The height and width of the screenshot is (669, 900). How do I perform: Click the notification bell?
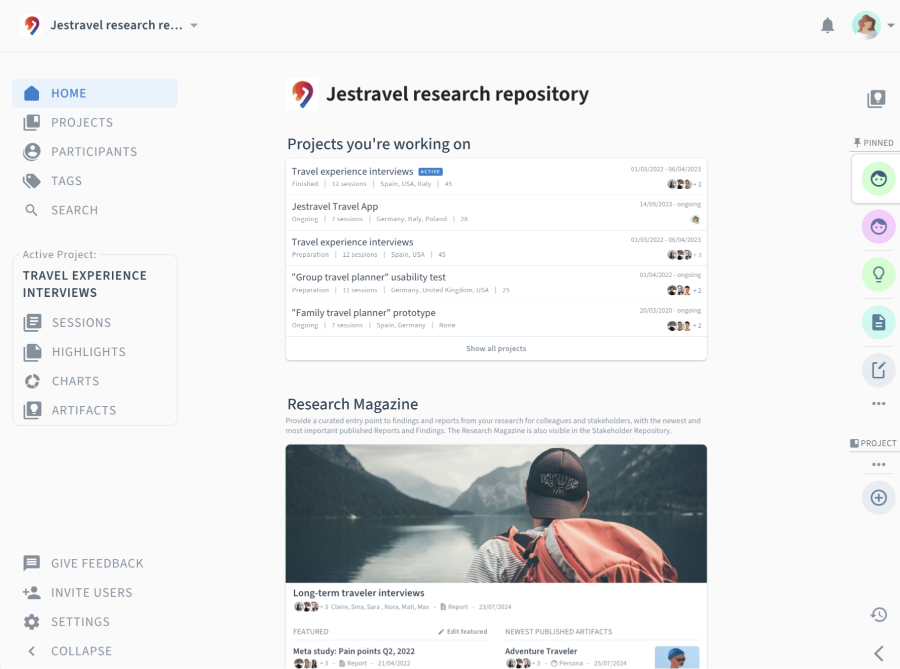point(828,25)
